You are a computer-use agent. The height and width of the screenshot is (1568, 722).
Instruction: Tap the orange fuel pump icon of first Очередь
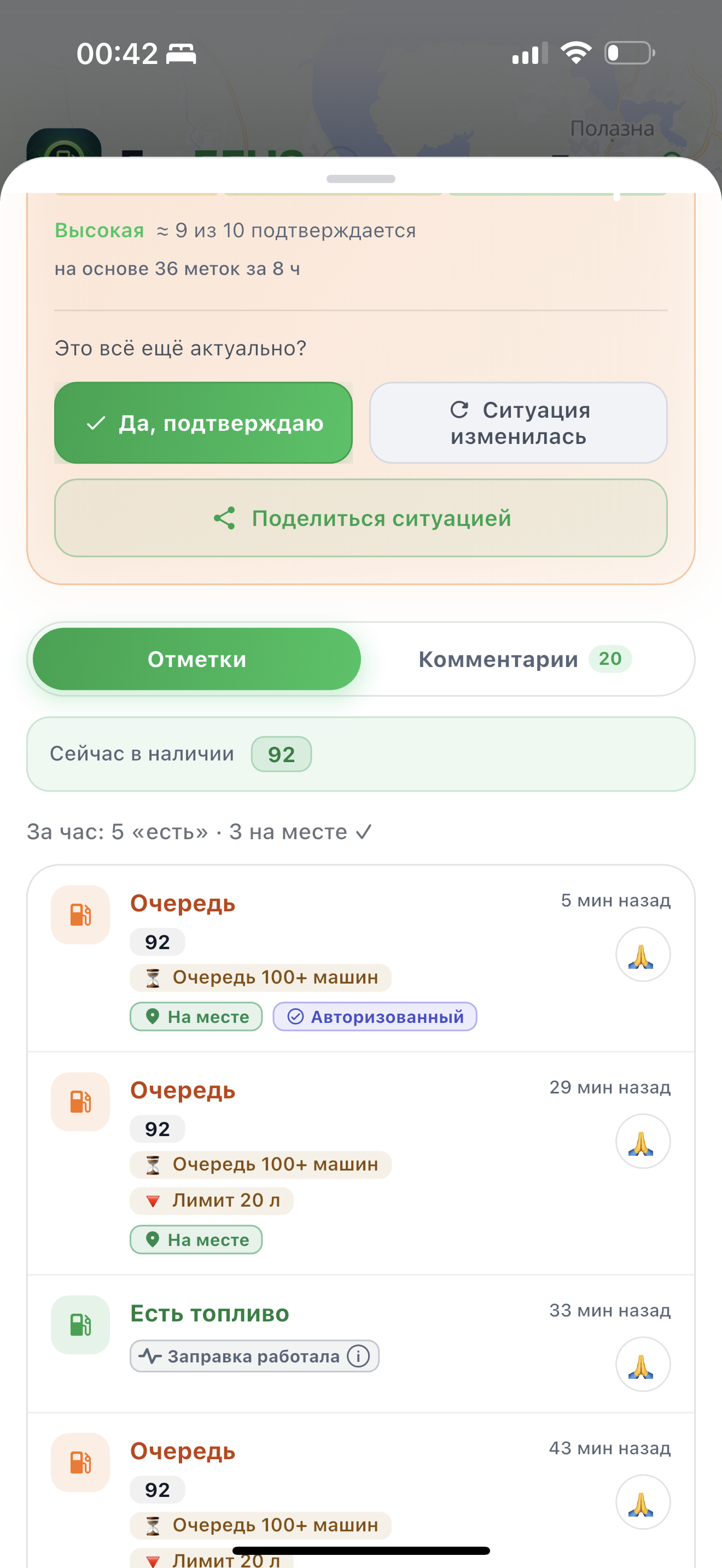(x=80, y=915)
